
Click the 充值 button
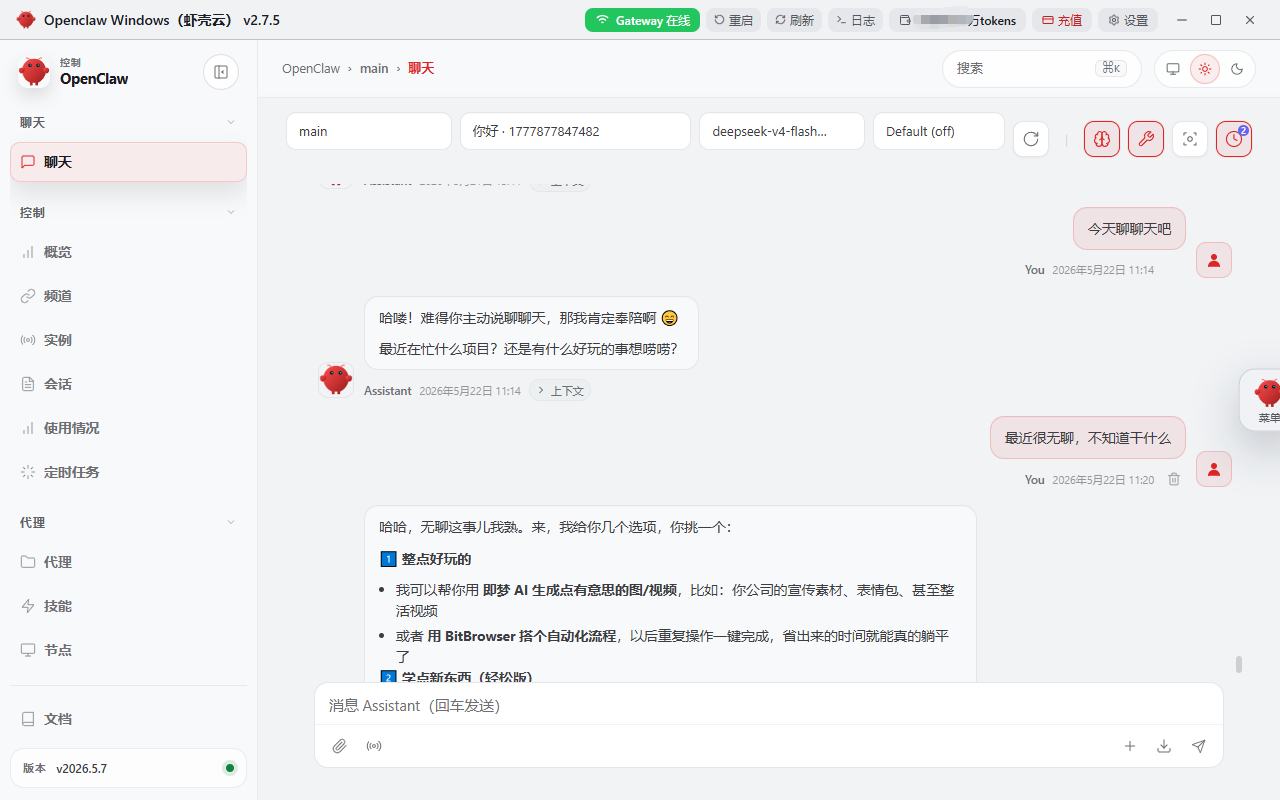point(1062,20)
